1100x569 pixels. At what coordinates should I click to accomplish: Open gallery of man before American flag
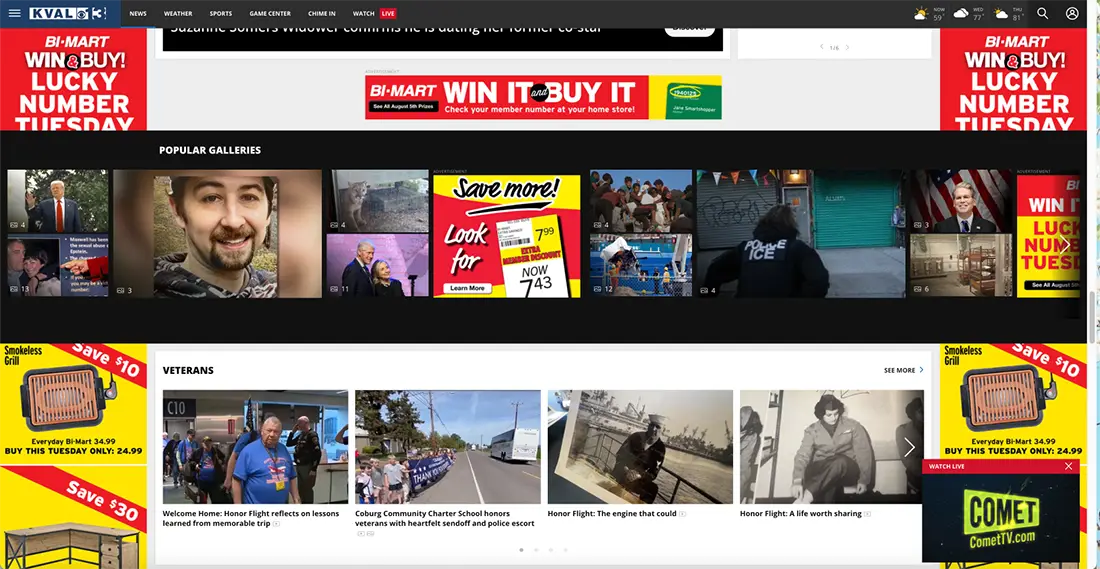pyautogui.click(x=960, y=201)
